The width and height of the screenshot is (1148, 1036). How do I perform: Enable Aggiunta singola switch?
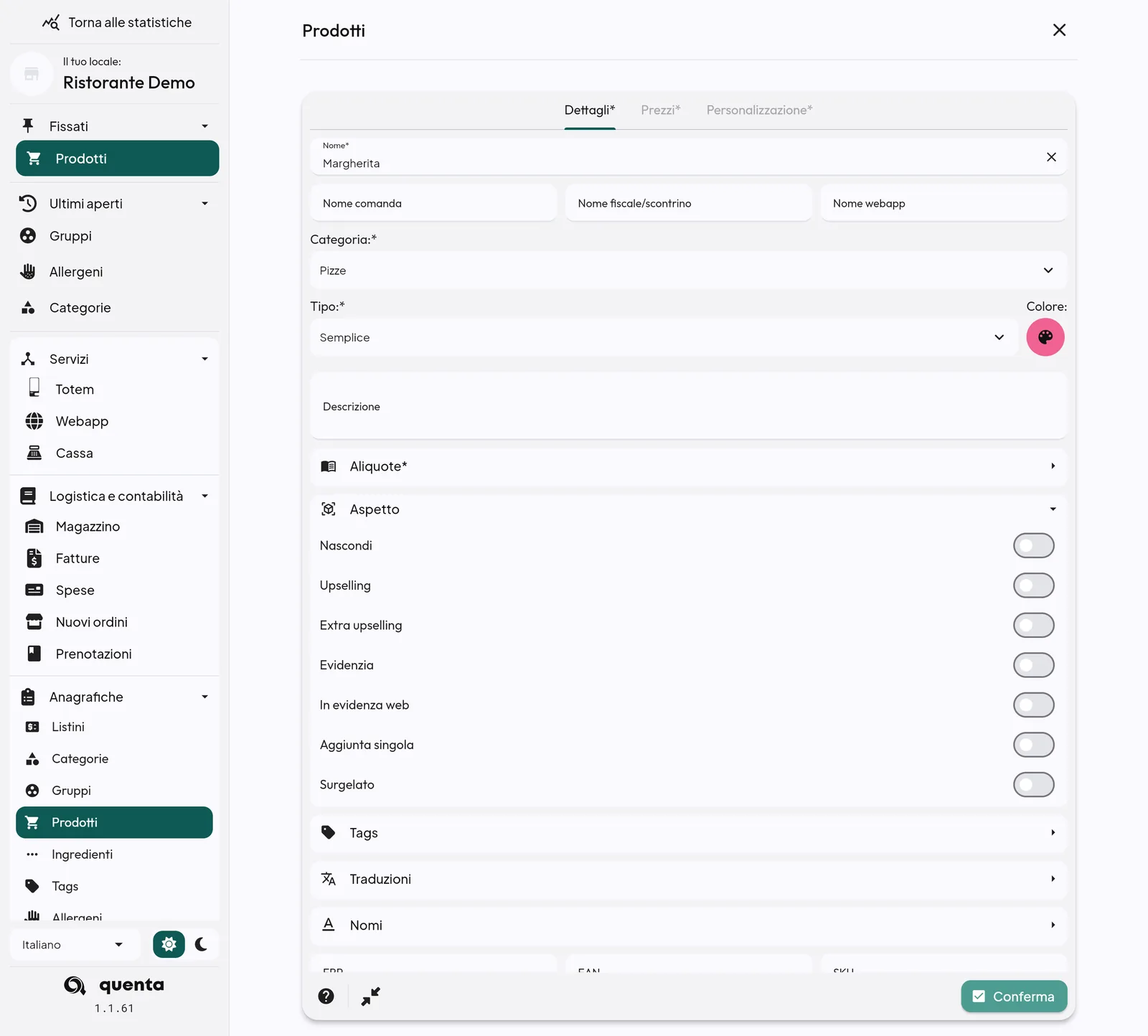pyautogui.click(x=1033, y=745)
